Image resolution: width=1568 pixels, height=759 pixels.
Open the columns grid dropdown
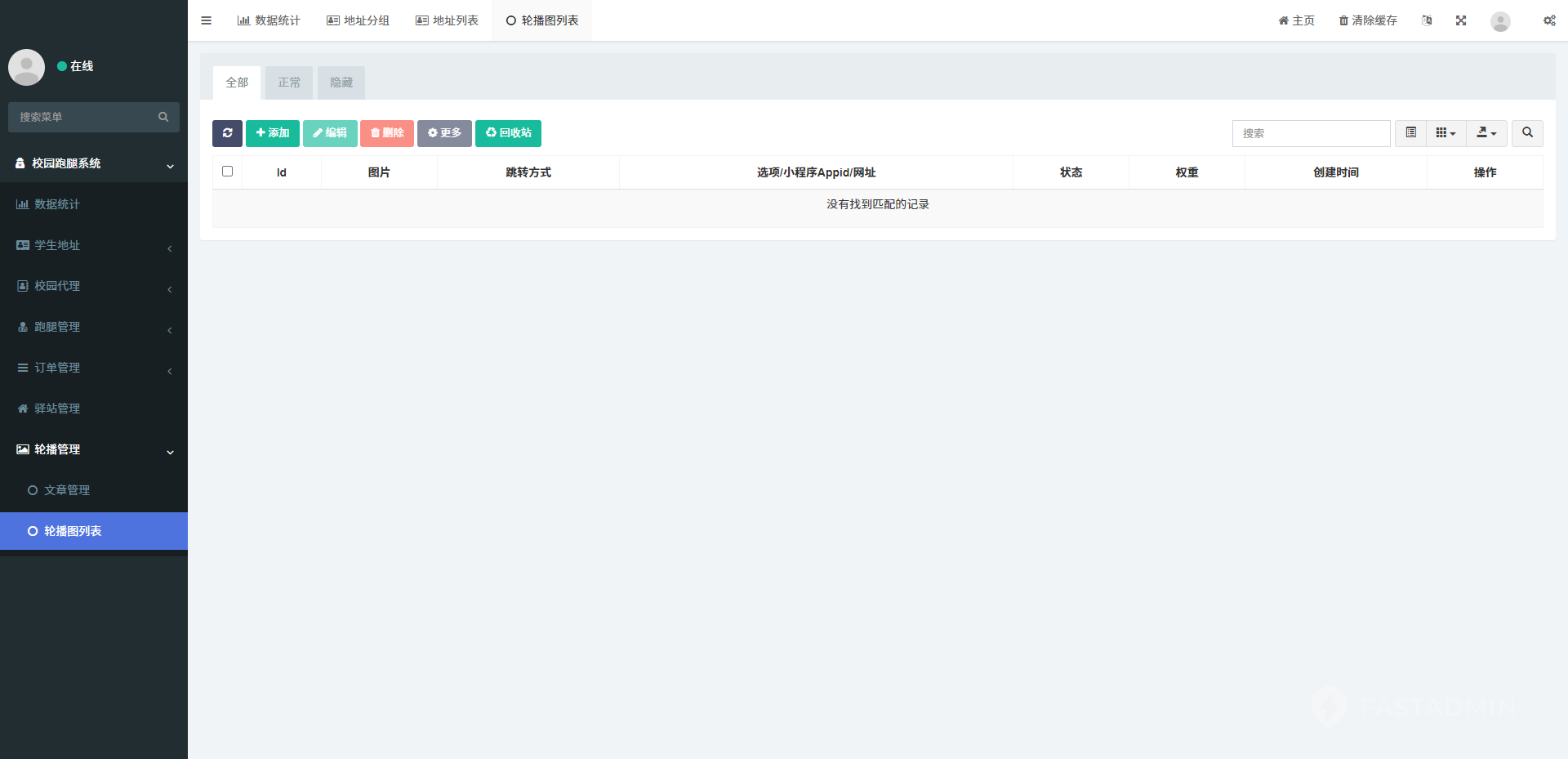(x=1445, y=133)
